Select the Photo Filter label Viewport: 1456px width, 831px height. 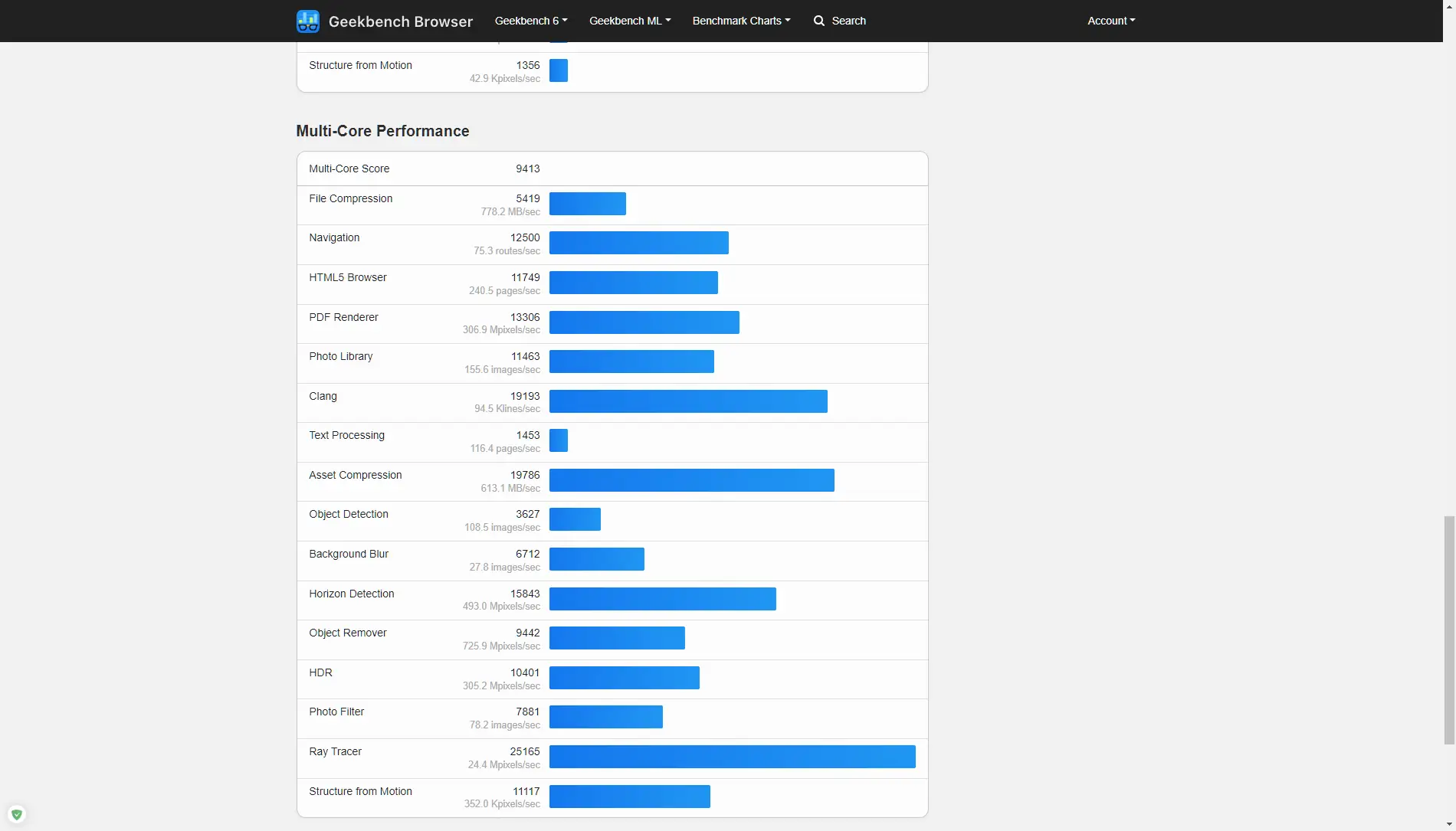(x=336, y=712)
